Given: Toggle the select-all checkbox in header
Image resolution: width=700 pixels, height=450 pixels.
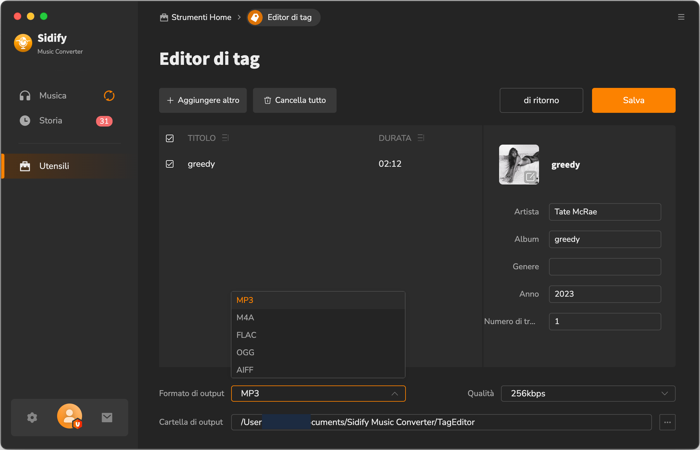Looking at the screenshot, I should click(x=170, y=138).
